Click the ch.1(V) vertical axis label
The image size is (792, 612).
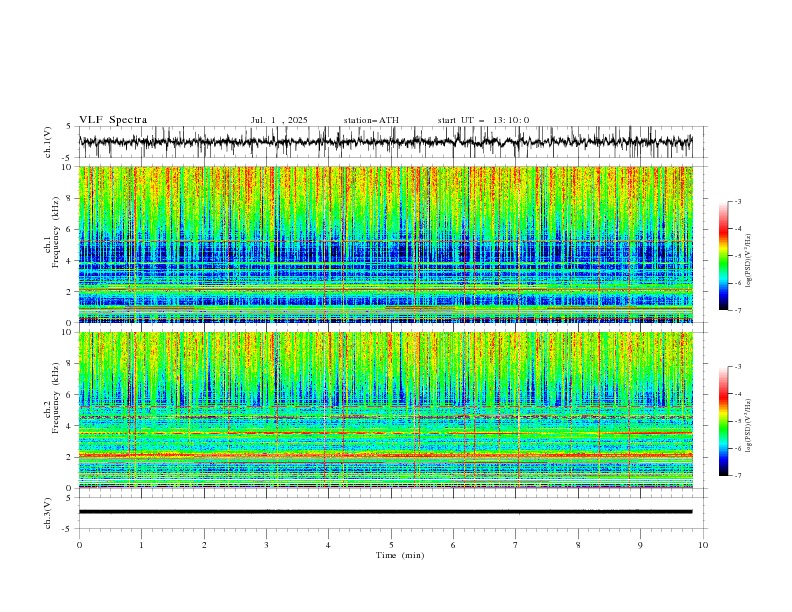[x=48, y=142]
